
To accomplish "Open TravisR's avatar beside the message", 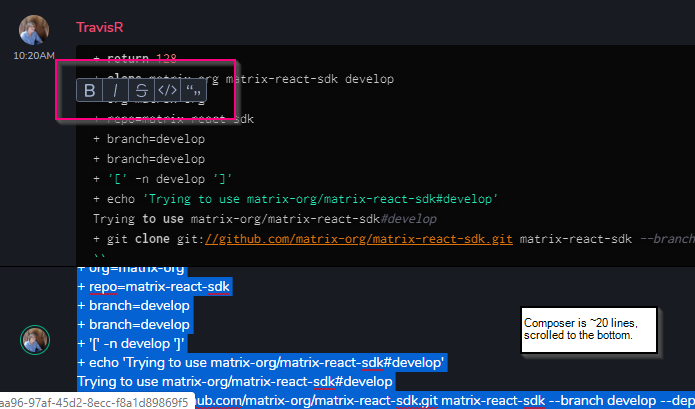I will coord(34,30).
